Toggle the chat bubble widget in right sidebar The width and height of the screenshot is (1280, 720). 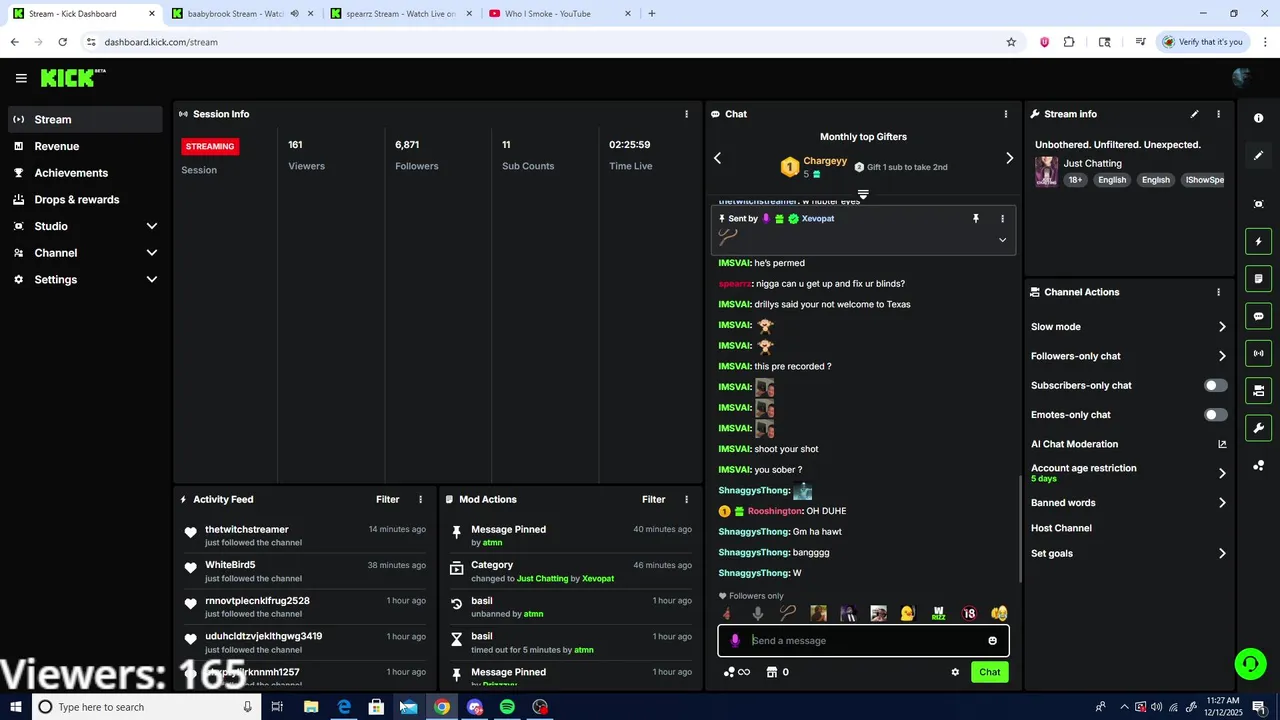pyautogui.click(x=1258, y=316)
